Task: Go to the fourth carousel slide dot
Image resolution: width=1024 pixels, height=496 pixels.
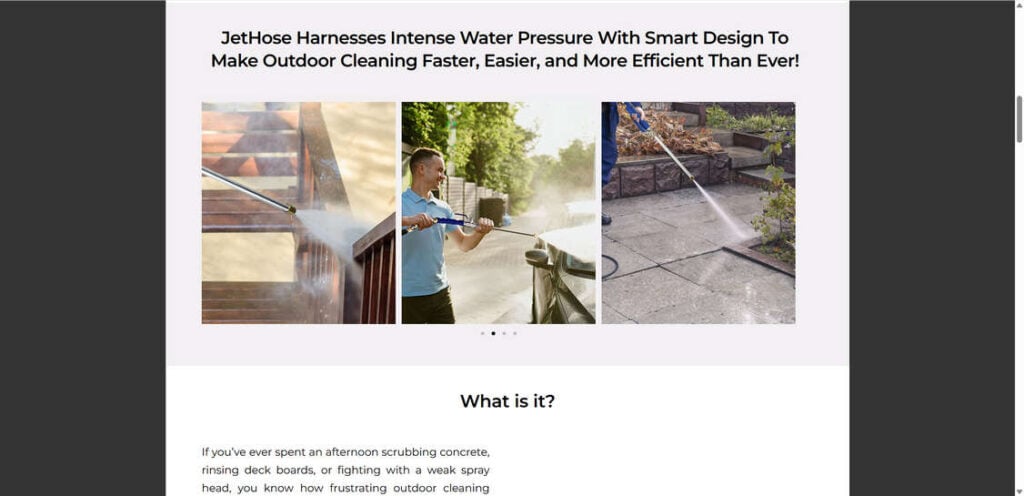Action: [x=515, y=333]
